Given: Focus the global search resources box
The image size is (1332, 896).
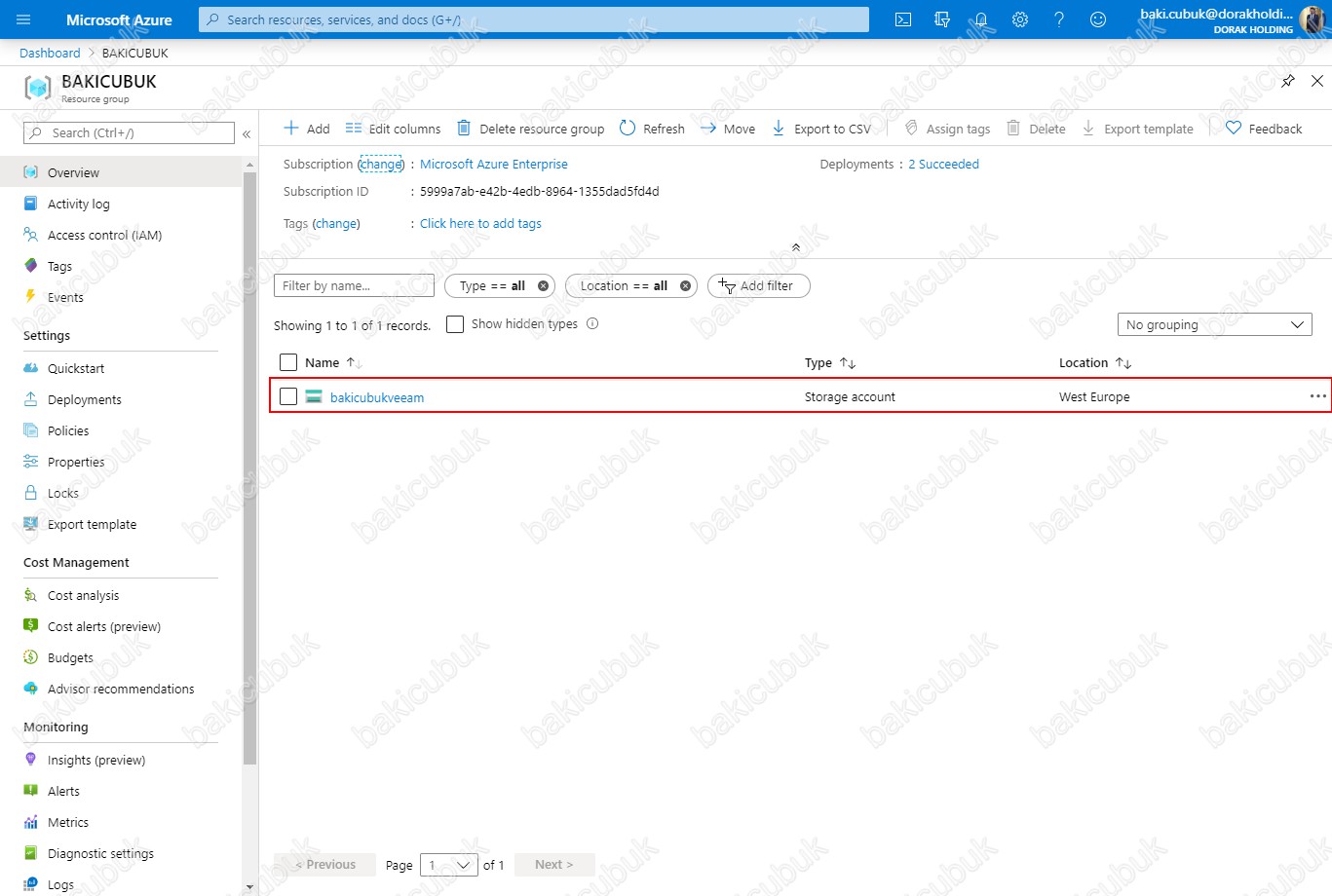Looking at the screenshot, I should point(534,19).
